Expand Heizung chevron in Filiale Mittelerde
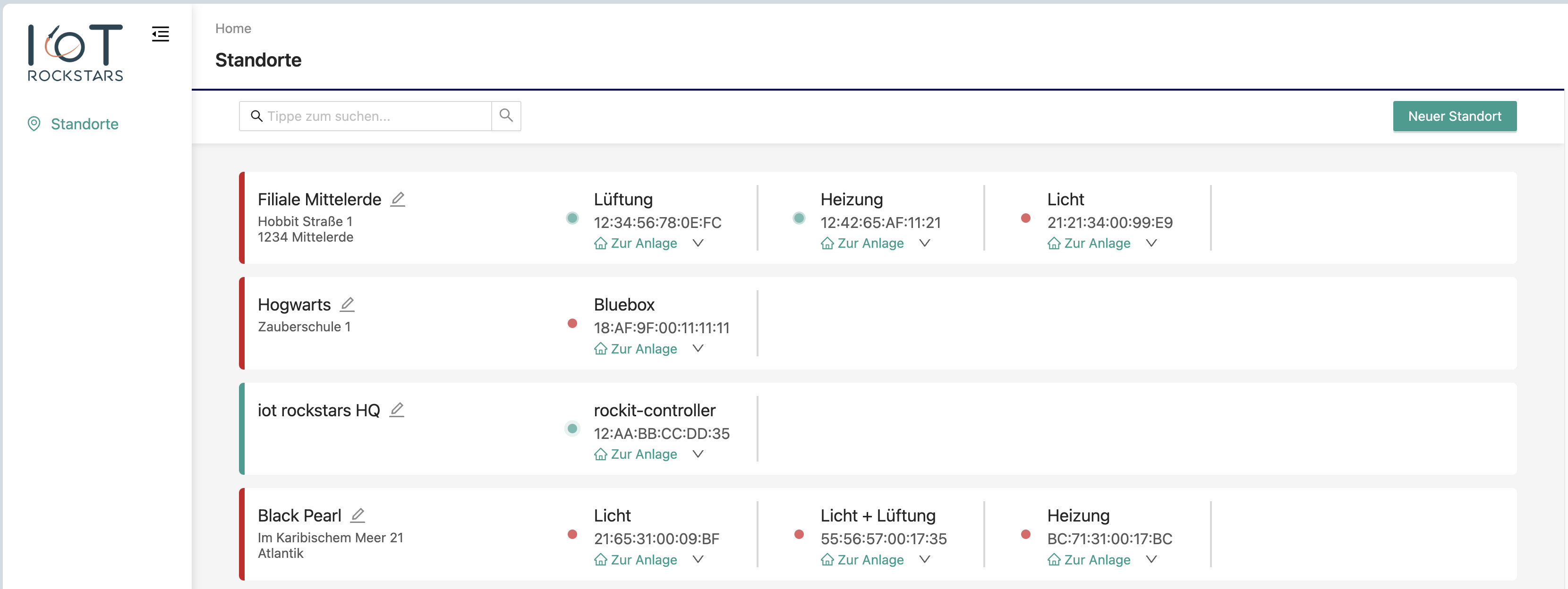Image resolution: width=1568 pixels, height=589 pixels. [x=925, y=243]
